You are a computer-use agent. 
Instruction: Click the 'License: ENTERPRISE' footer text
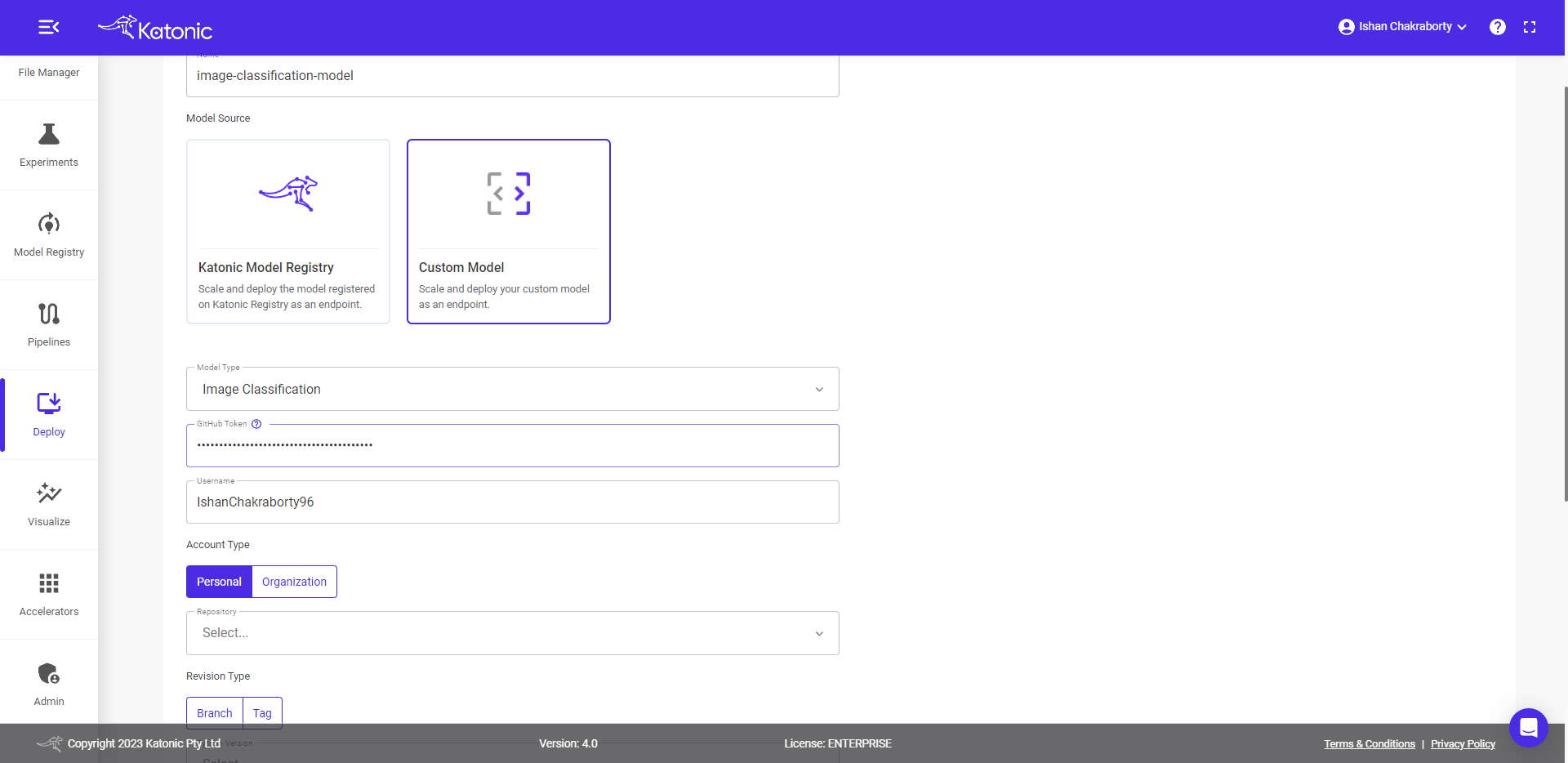pyautogui.click(x=838, y=743)
